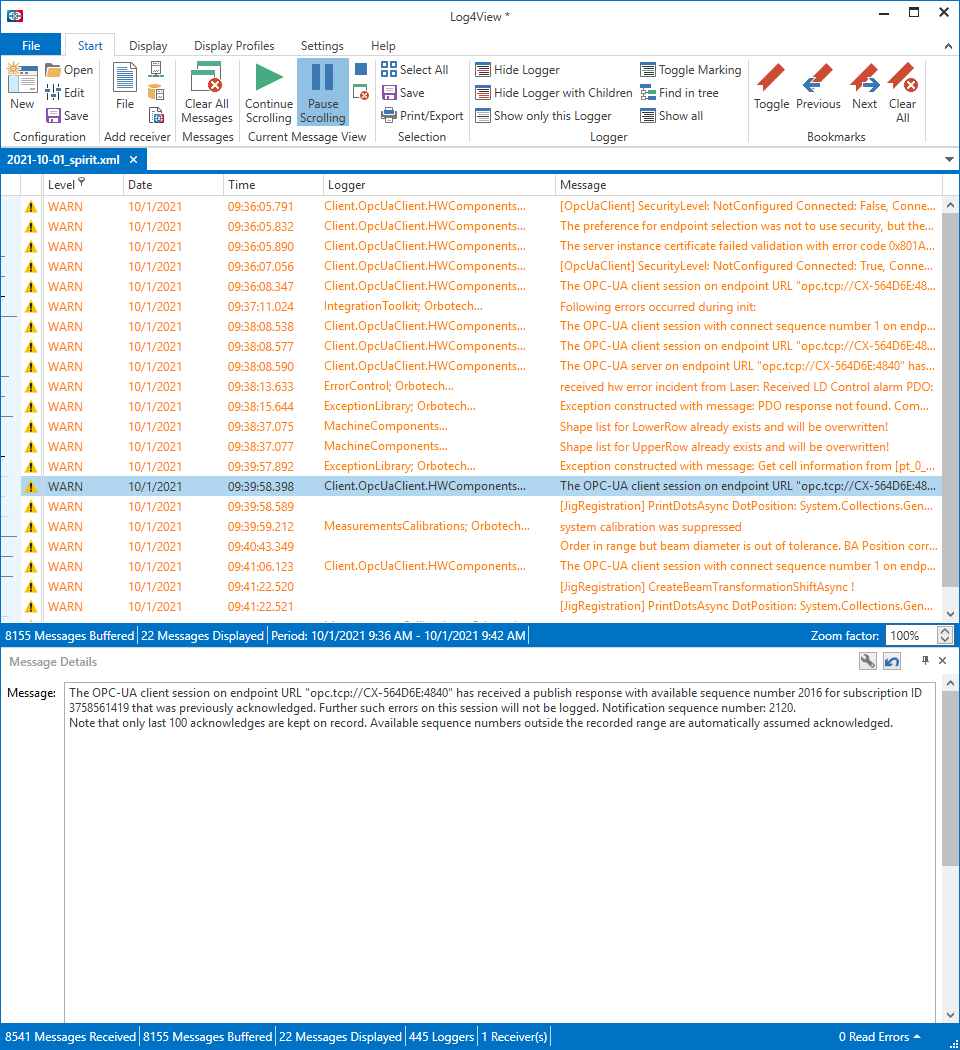The width and height of the screenshot is (960, 1050).
Task: Open the wrench settings in Message Details
Action: point(868,661)
